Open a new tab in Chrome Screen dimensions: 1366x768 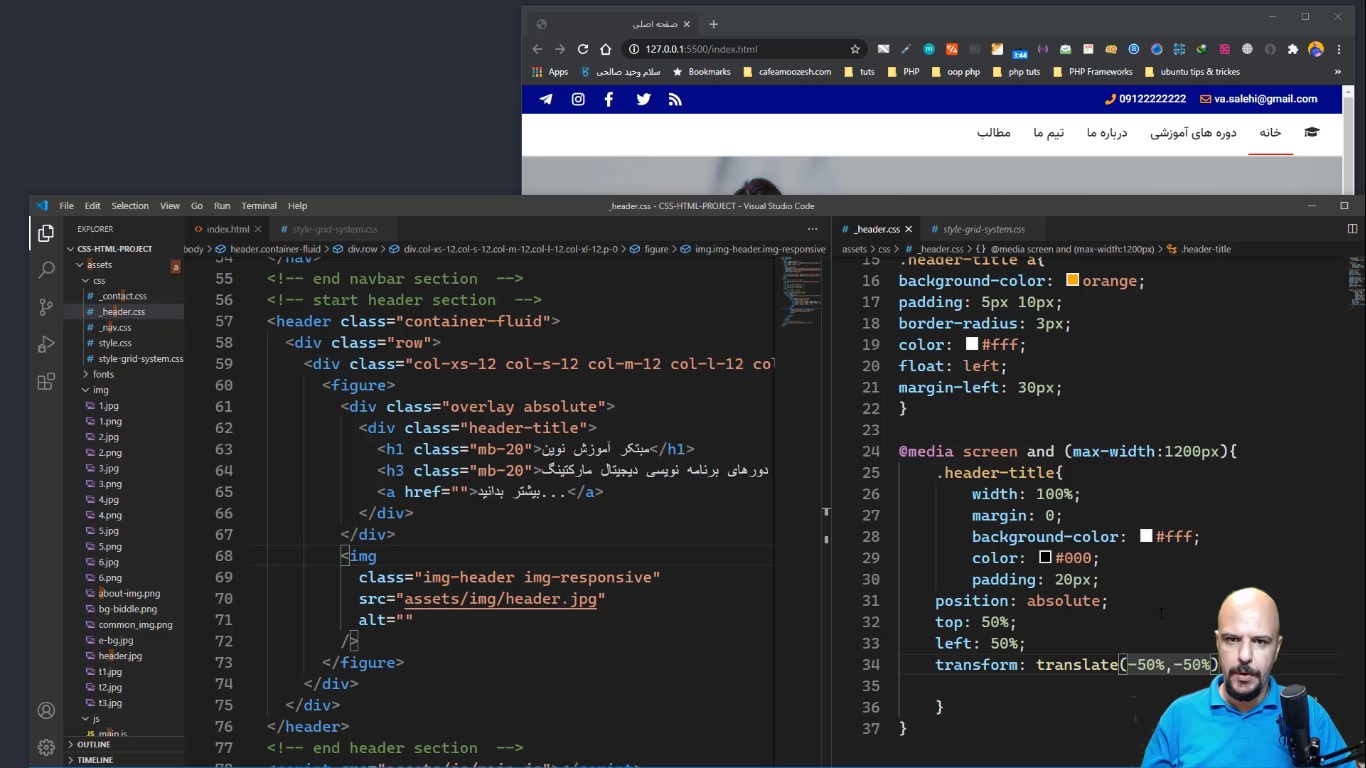pos(713,24)
